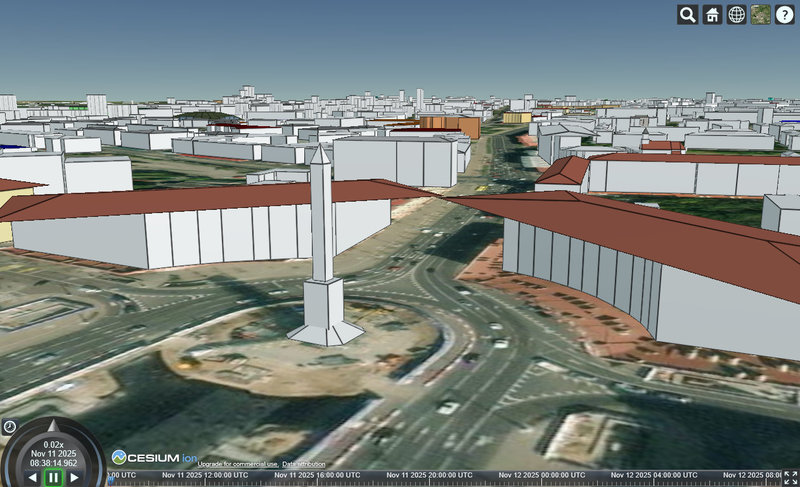The width and height of the screenshot is (800, 487).
Task: Open the base layer imagery picker
Action: tap(761, 15)
